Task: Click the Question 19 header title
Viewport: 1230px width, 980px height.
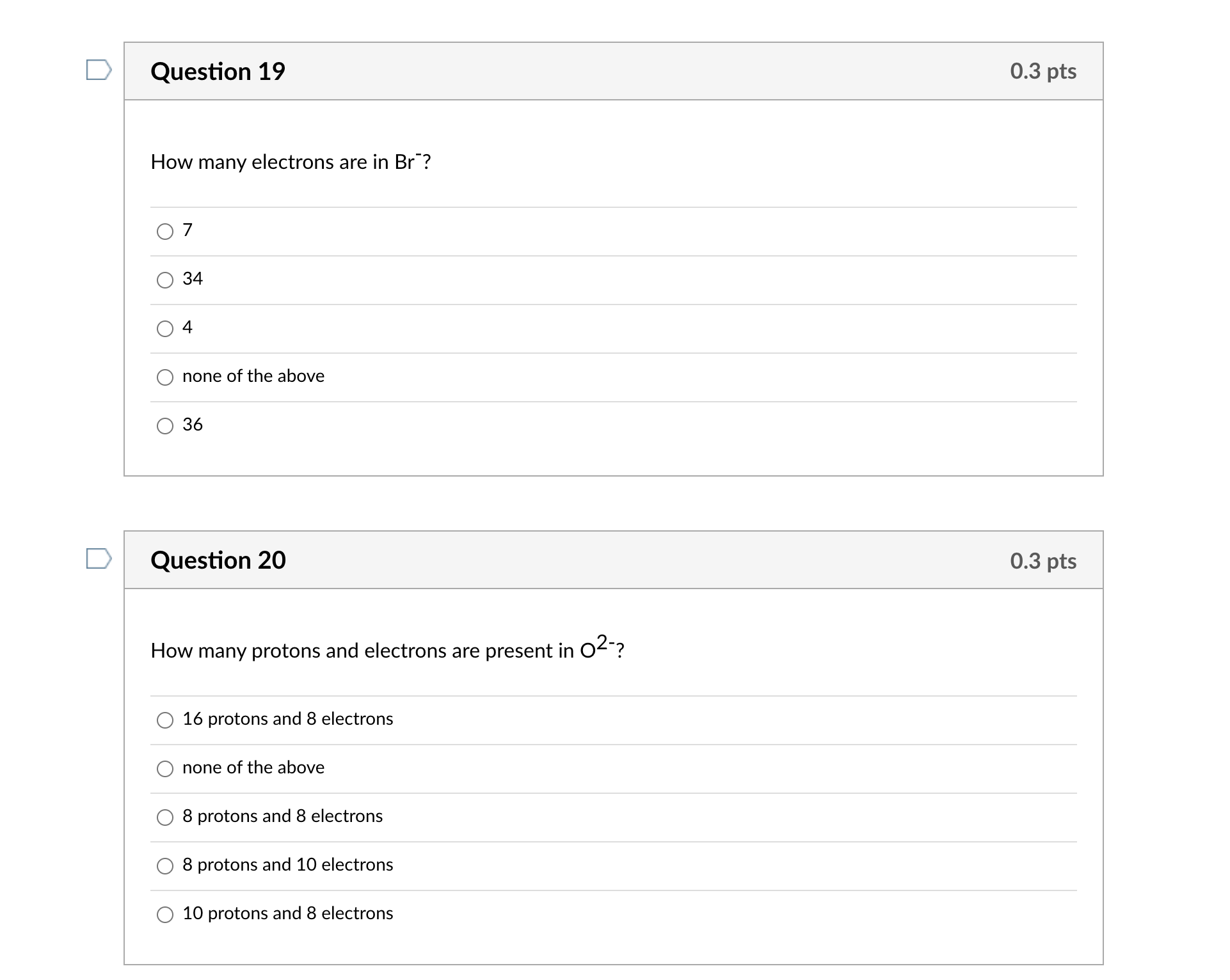Action: point(218,71)
